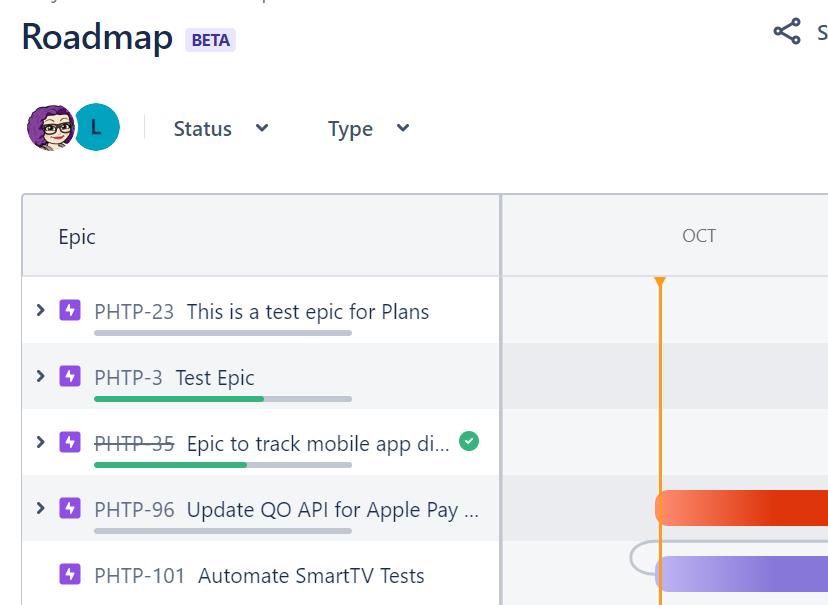The width and height of the screenshot is (828, 605).
Task: Select the epic icon beside PHTP-23
Action: pyautogui.click(x=69, y=311)
